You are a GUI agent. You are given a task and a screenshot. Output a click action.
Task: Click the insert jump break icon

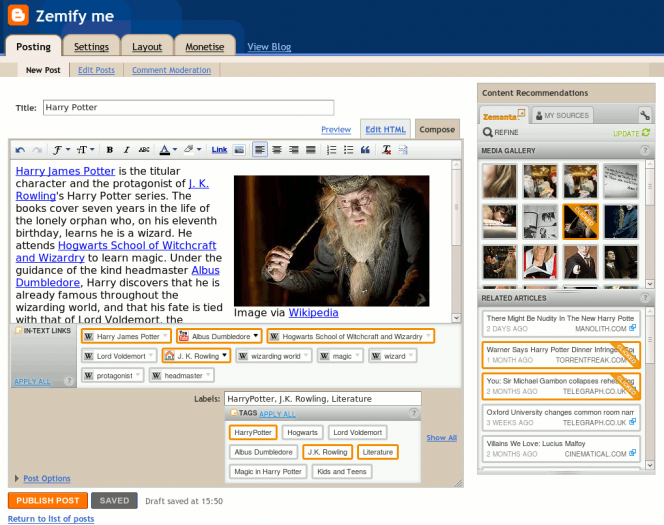click(403, 149)
